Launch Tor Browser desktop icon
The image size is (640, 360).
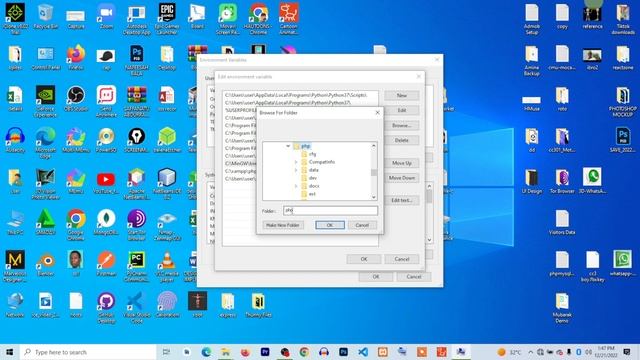pos(562,180)
